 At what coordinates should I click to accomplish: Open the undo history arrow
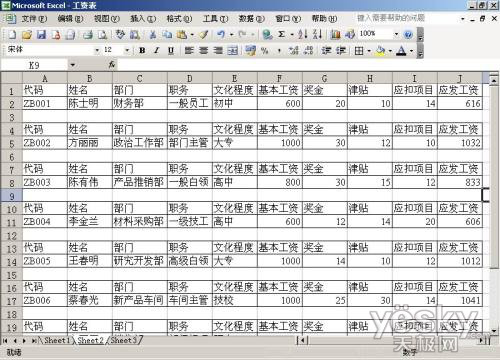(231, 35)
